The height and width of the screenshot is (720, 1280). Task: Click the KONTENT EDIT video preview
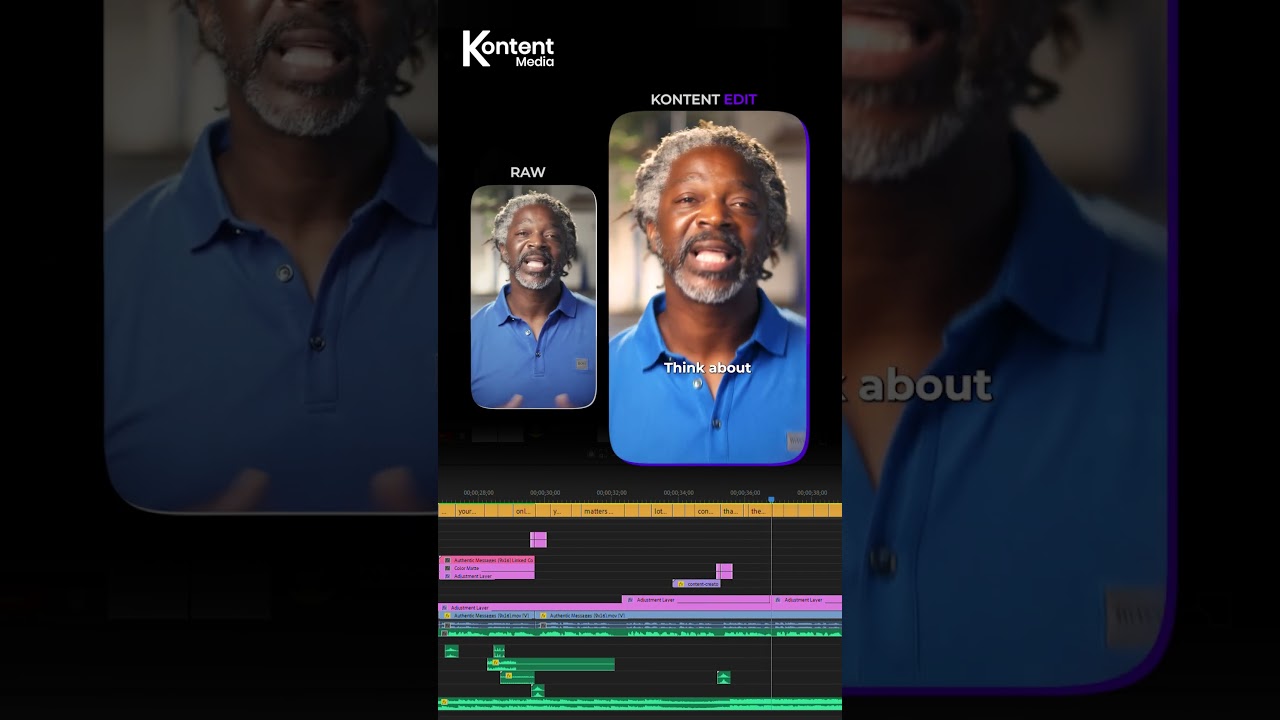708,288
